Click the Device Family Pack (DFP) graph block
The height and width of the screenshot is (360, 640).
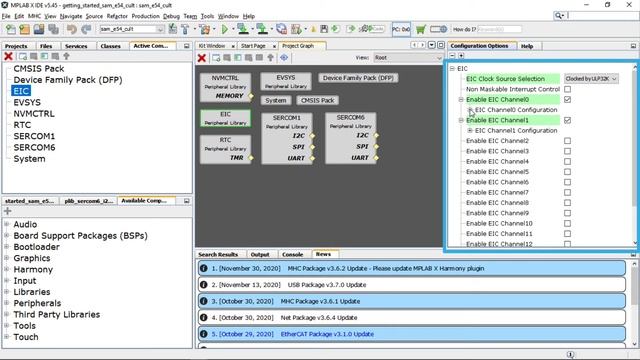tap(358, 78)
